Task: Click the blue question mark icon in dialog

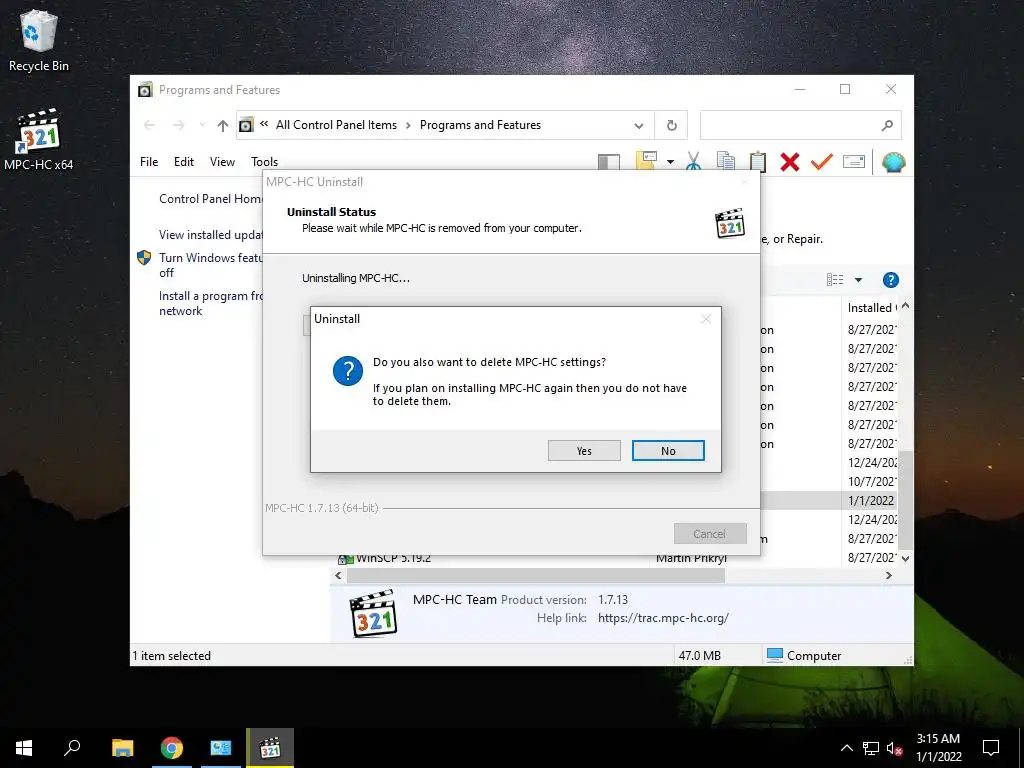Action: coord(347,371)
